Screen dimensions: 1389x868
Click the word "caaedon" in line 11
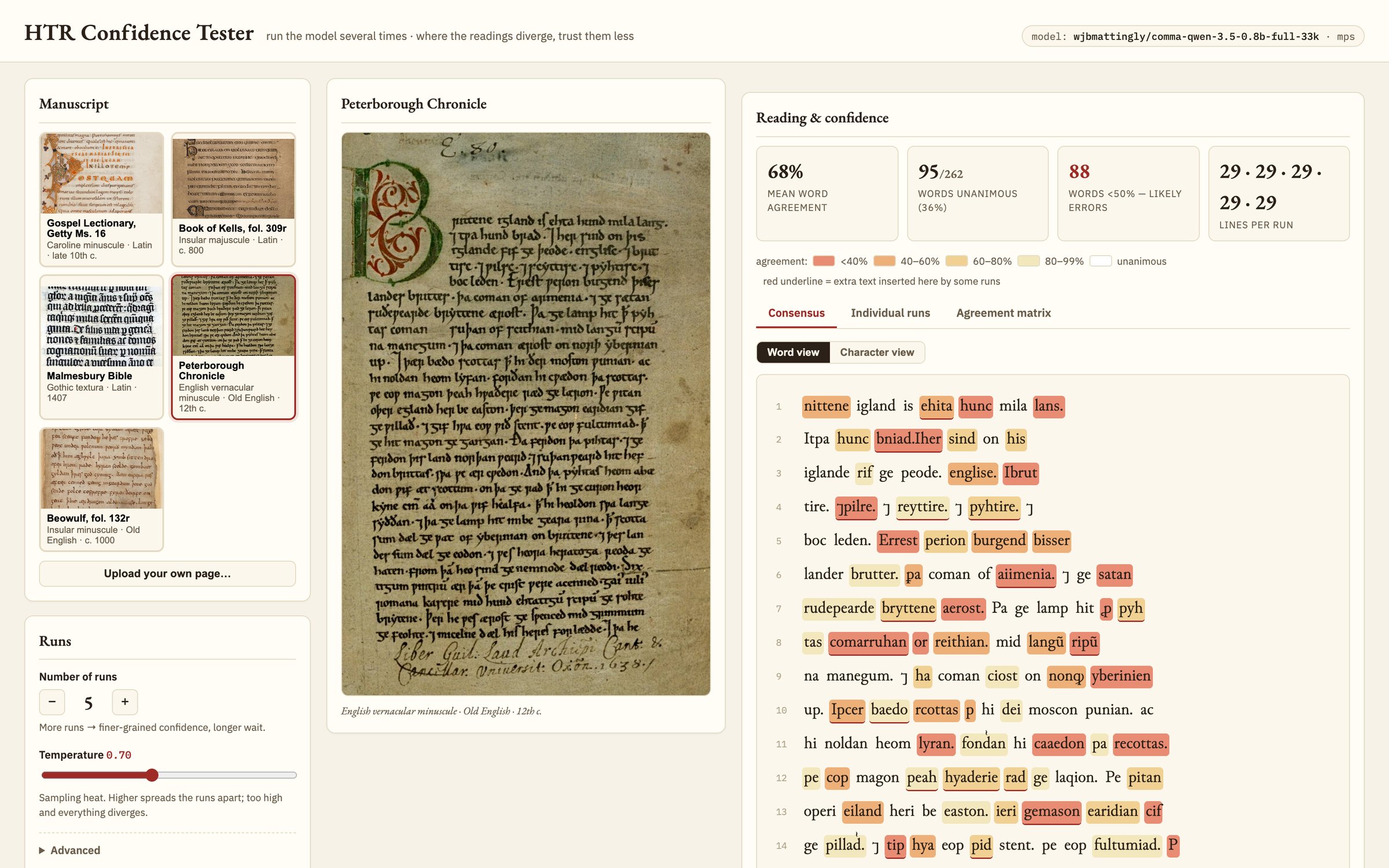click(1059, 744)
